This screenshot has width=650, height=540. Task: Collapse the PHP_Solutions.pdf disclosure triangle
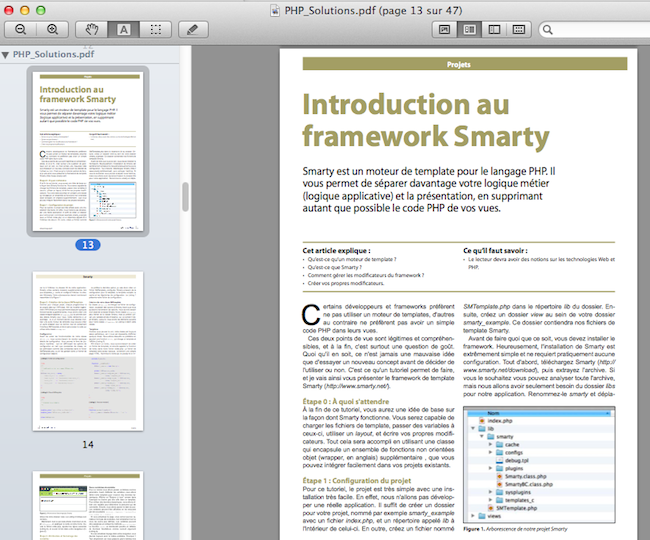5,55
